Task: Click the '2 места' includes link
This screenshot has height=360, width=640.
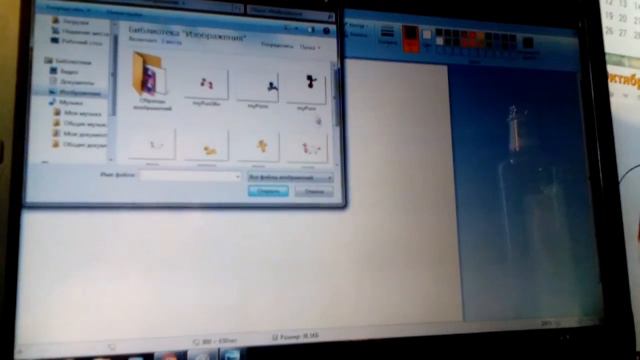Action: click(171, 41)
